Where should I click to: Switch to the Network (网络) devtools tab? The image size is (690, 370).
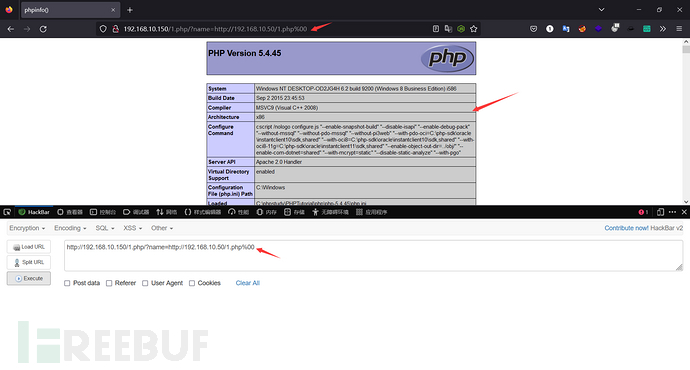(x=166, y=212)
